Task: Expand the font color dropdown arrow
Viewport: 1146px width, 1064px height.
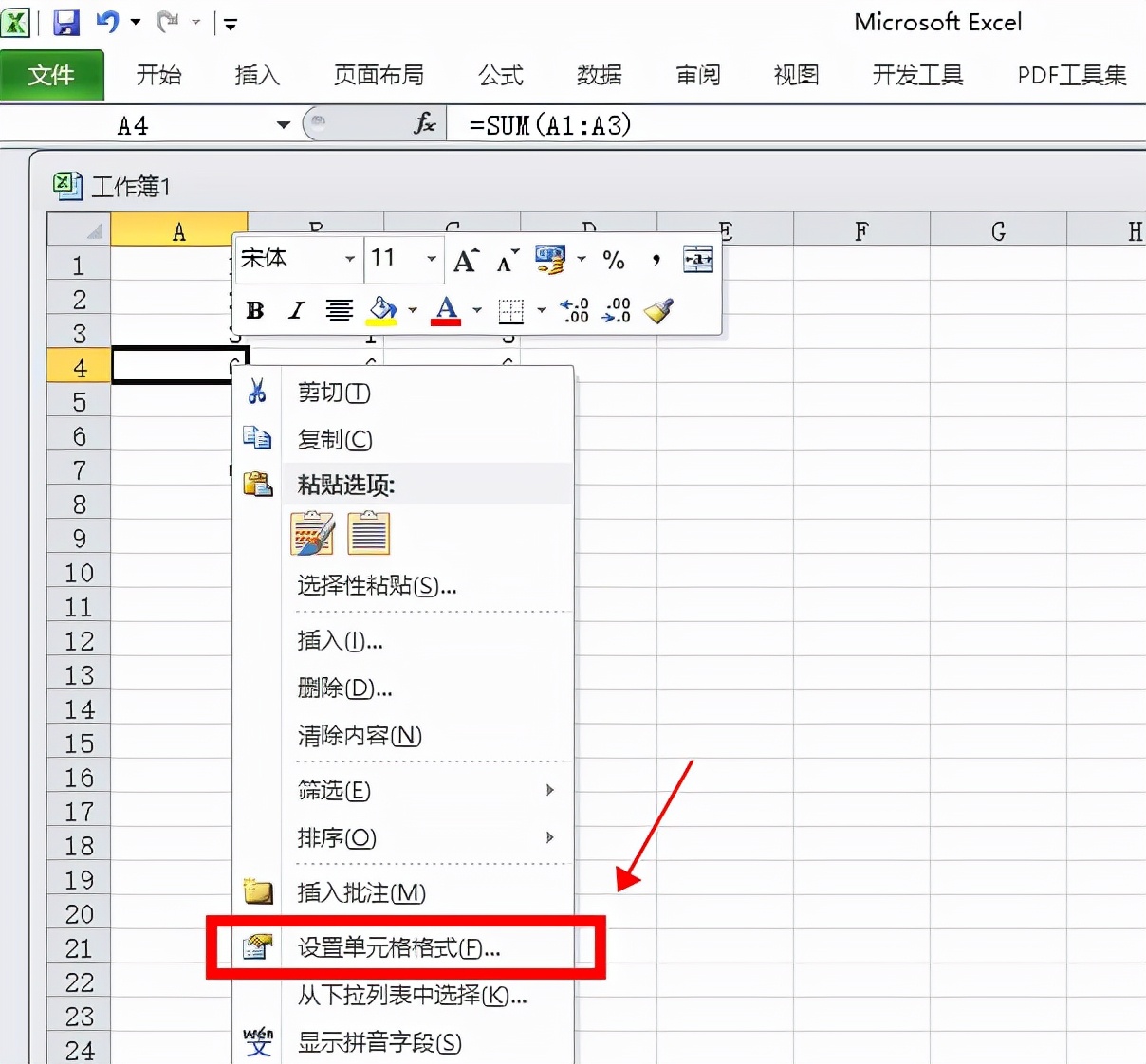Action: (x=477, y=310)
